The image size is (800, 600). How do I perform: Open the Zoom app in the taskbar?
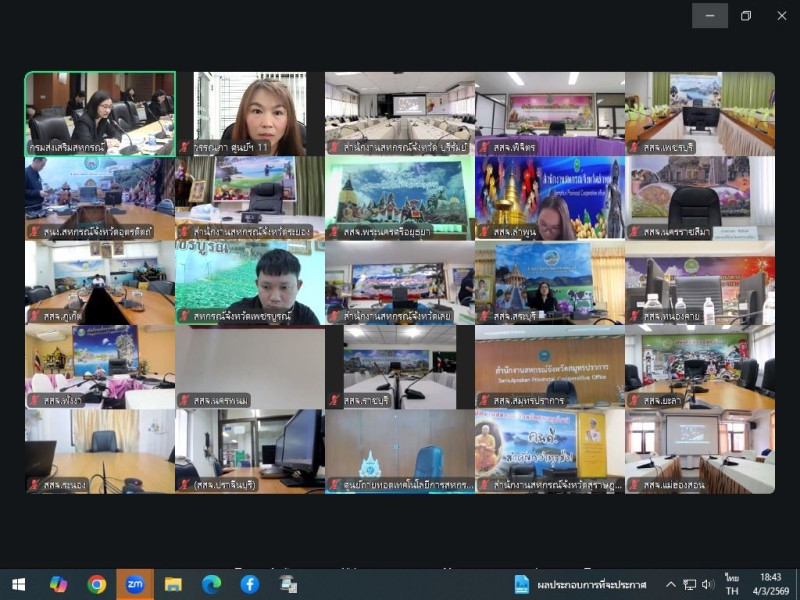[x=135, y=584]
